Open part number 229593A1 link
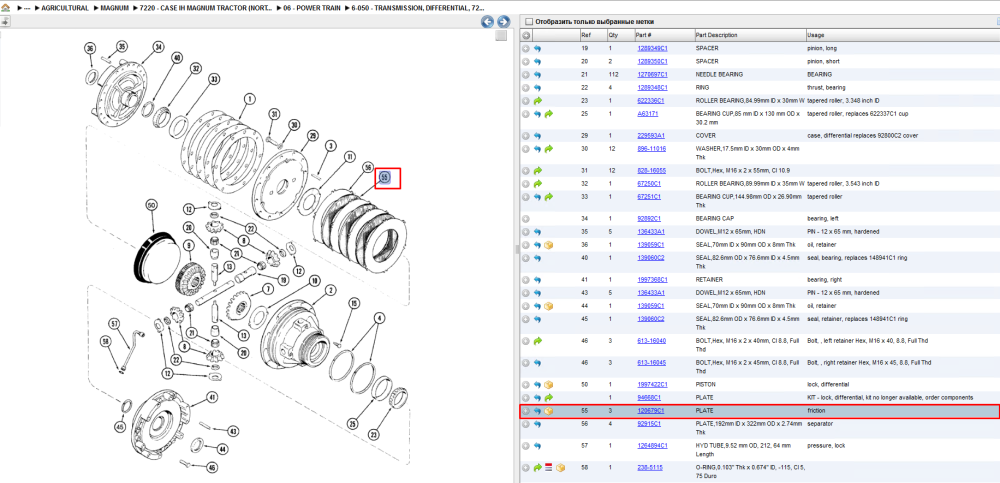The image size is (1000, 483). [x=651, y=136]
